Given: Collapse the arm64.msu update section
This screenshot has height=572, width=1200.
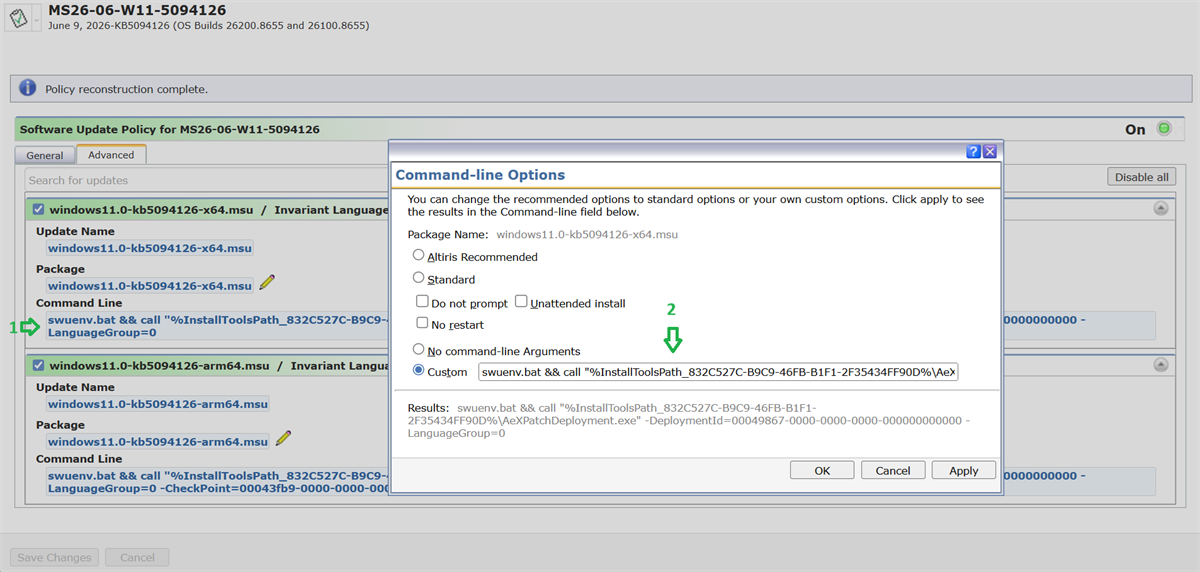Looking at the screenshot, I should [1161, 365].
